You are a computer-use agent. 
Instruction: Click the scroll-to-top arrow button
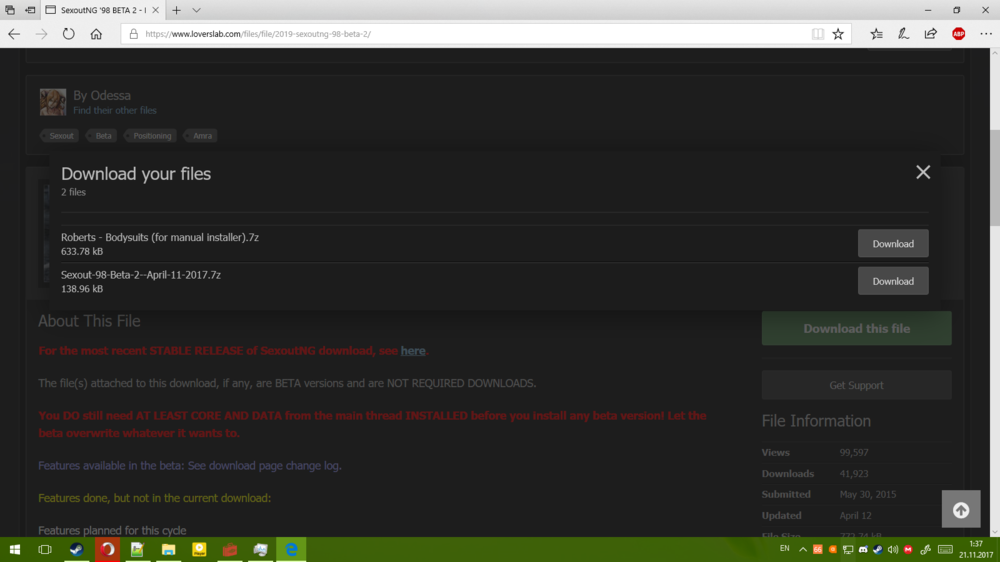click(x=961, y=509)
